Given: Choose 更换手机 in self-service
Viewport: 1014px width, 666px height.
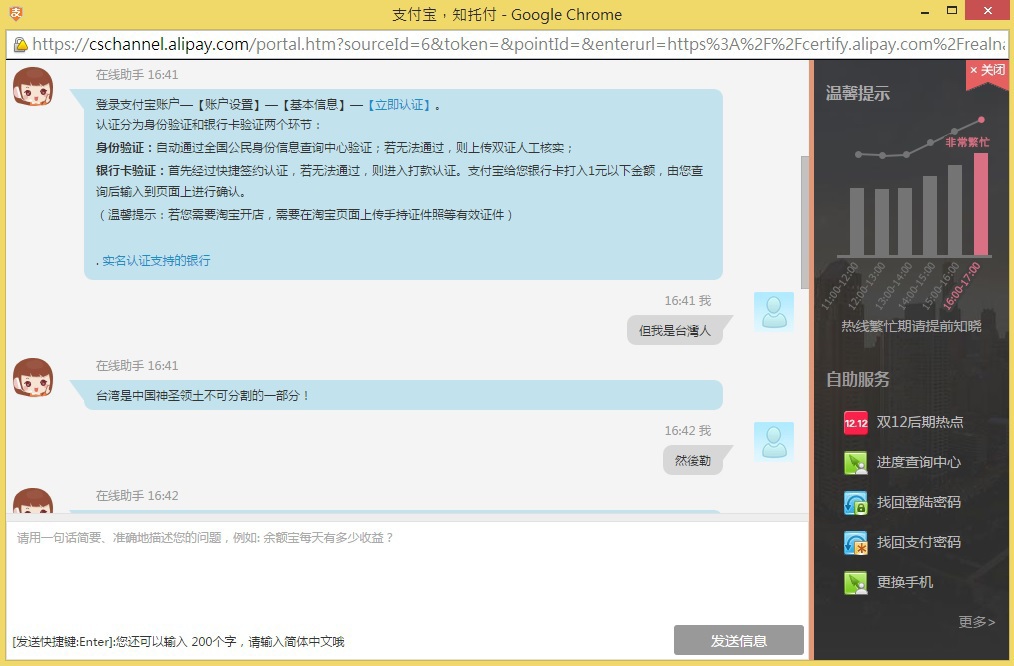Looking at the screenshot, I should point(905,583).
